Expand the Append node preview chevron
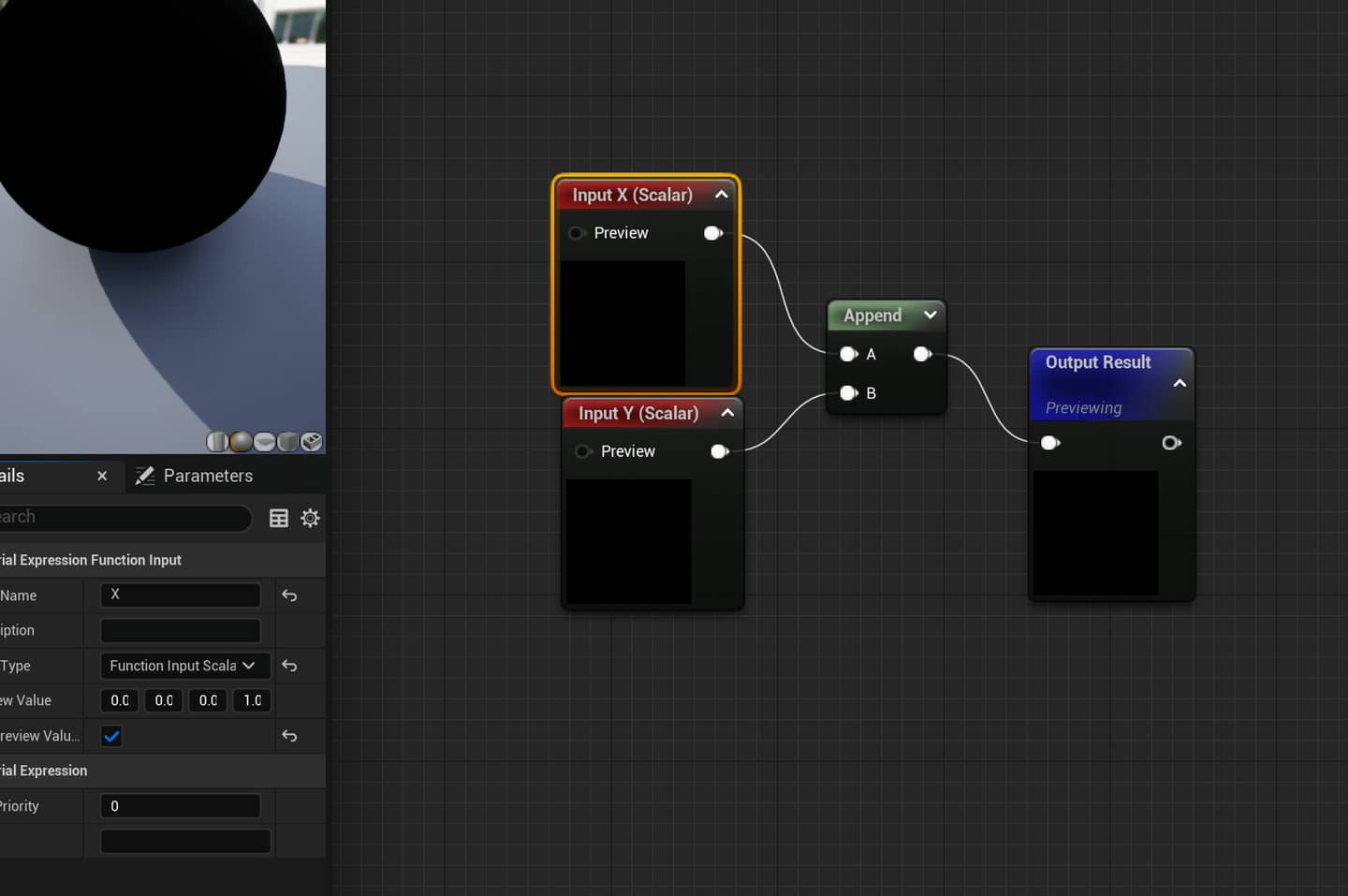Viewport: 1348px width, 896px height. [930, 315]
